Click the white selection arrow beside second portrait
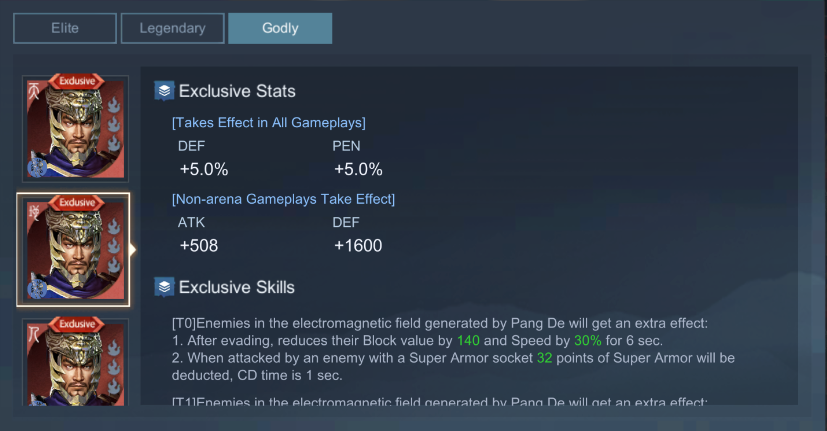827x431 pixels. 132,250
